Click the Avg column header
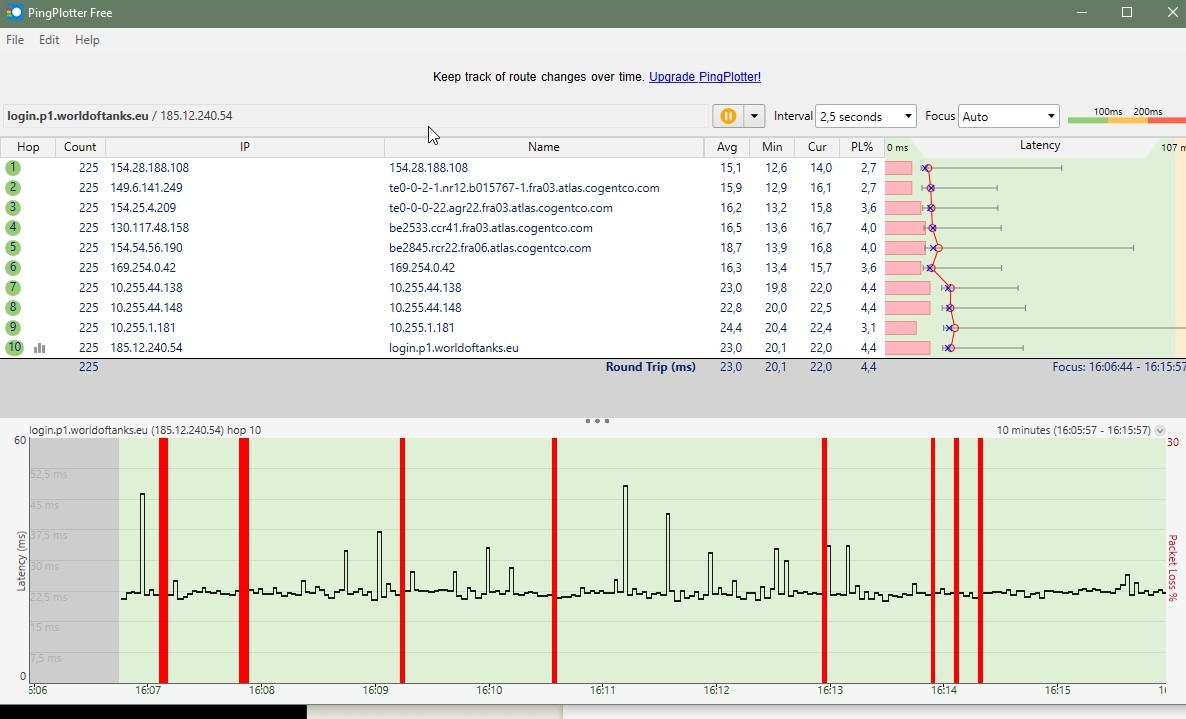The image size is (1186, 719). (727, 147)
